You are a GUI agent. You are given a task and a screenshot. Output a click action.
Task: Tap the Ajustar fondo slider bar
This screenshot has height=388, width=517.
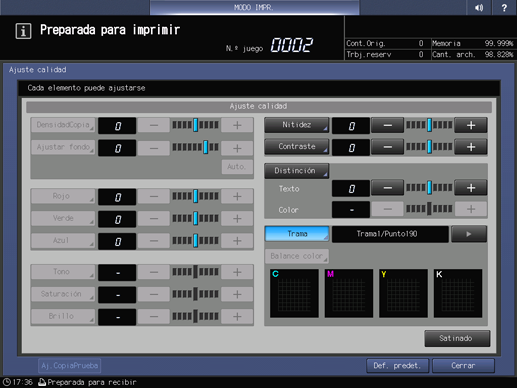click(x=196, y=147)
